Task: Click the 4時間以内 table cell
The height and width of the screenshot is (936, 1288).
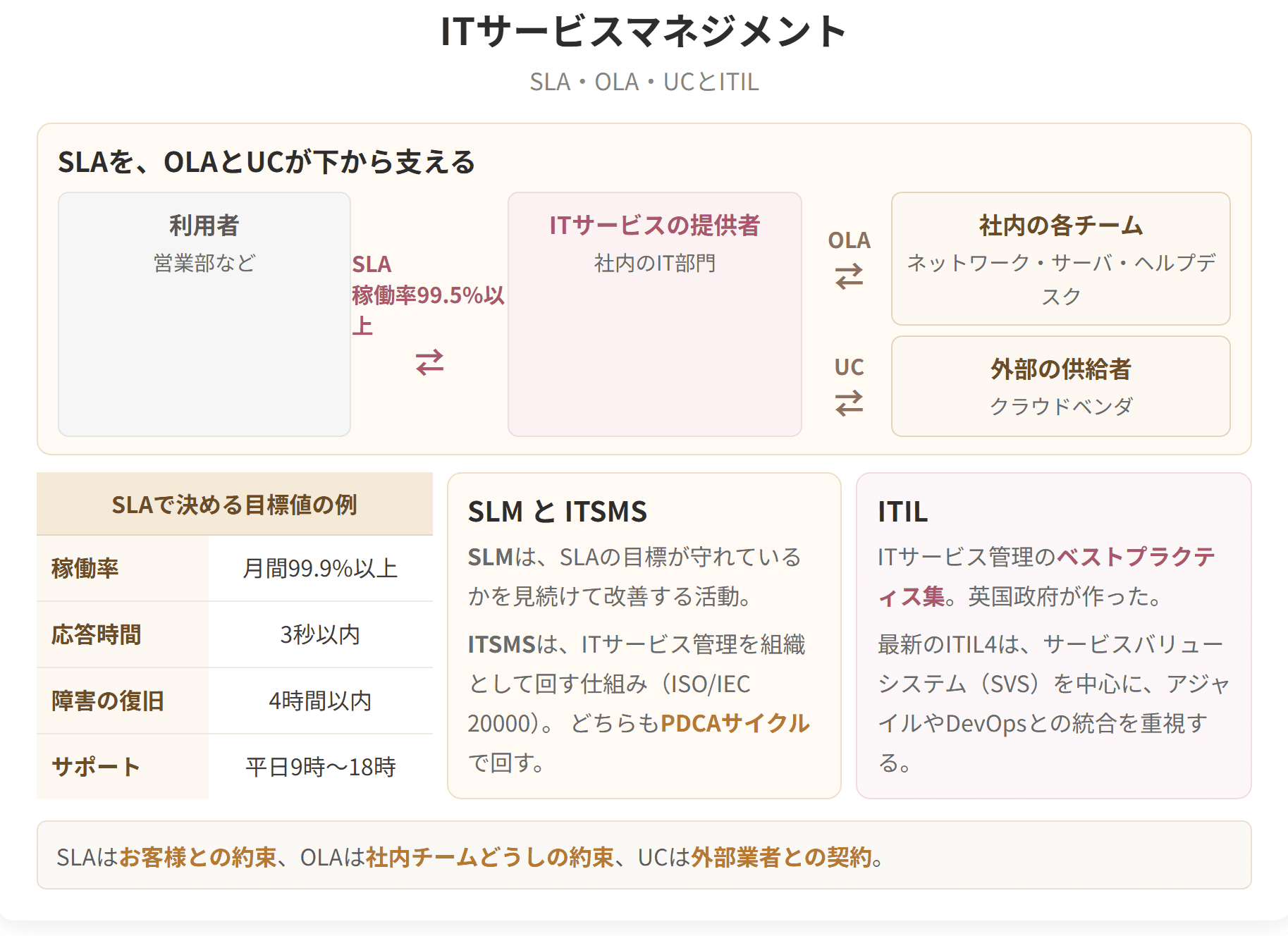Action: [321, 701]
